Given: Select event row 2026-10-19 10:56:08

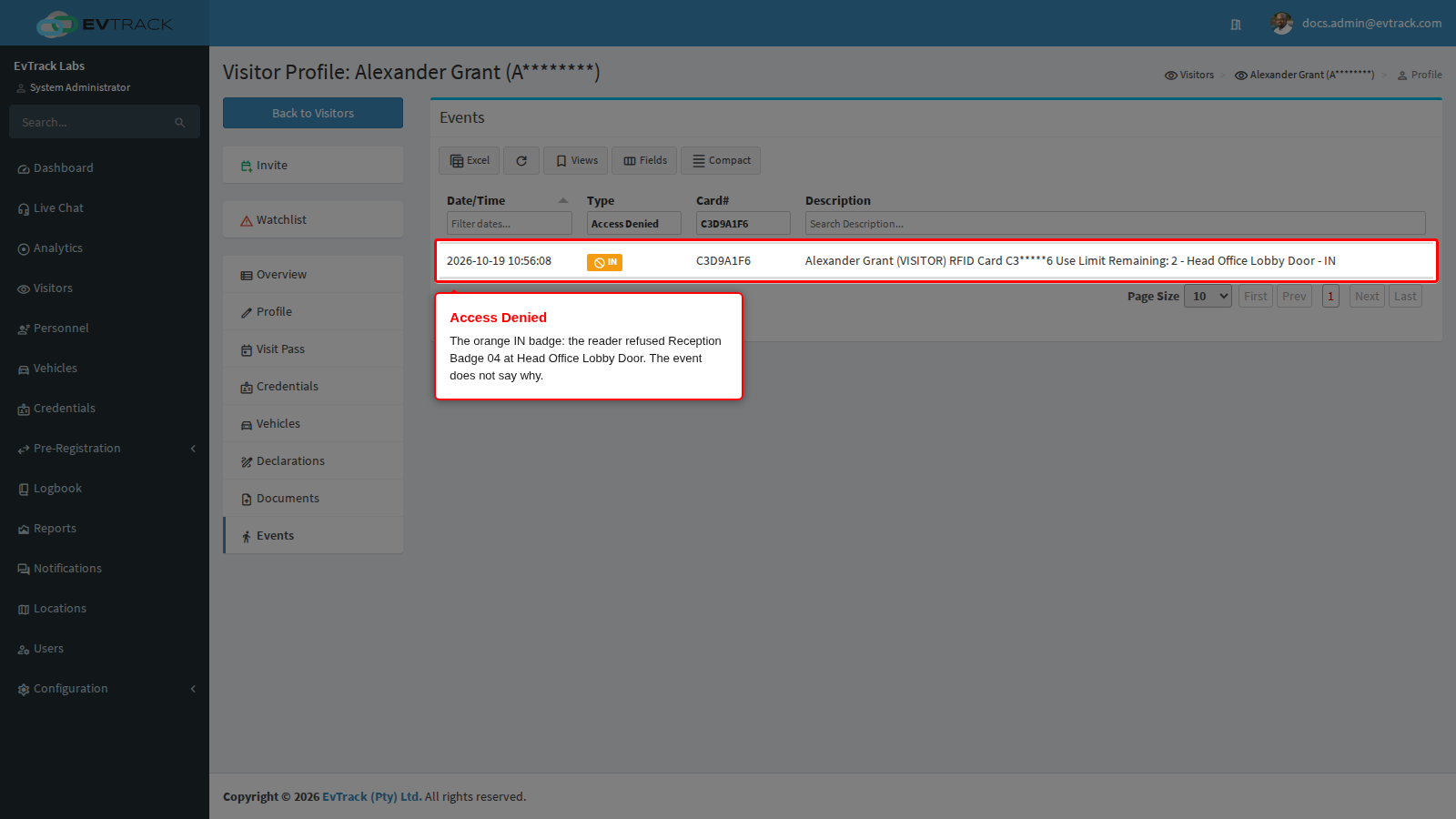Looking at the screenshot, I should [936, 261].
